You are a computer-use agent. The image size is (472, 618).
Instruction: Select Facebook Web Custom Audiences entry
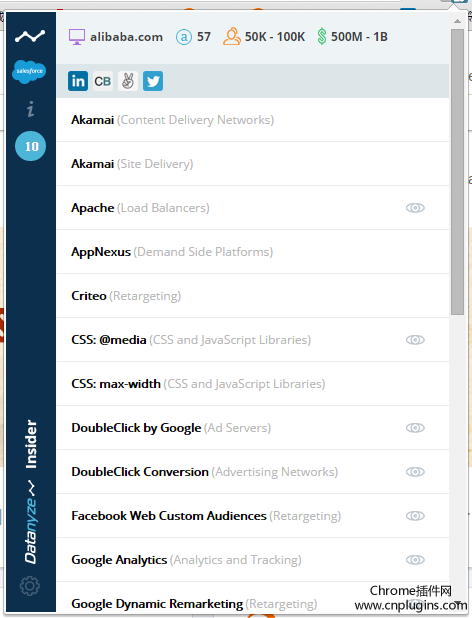point(253,516)
